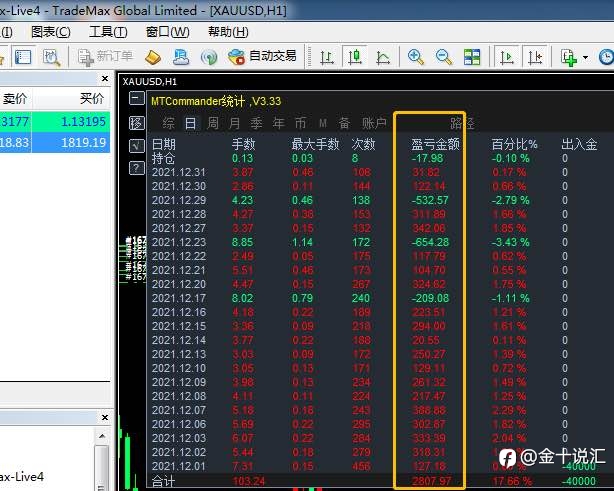The height and width of the screenshot is (491, 614).
Task: Click the XAUUSD,H1 chart title label
Action: 150,82
